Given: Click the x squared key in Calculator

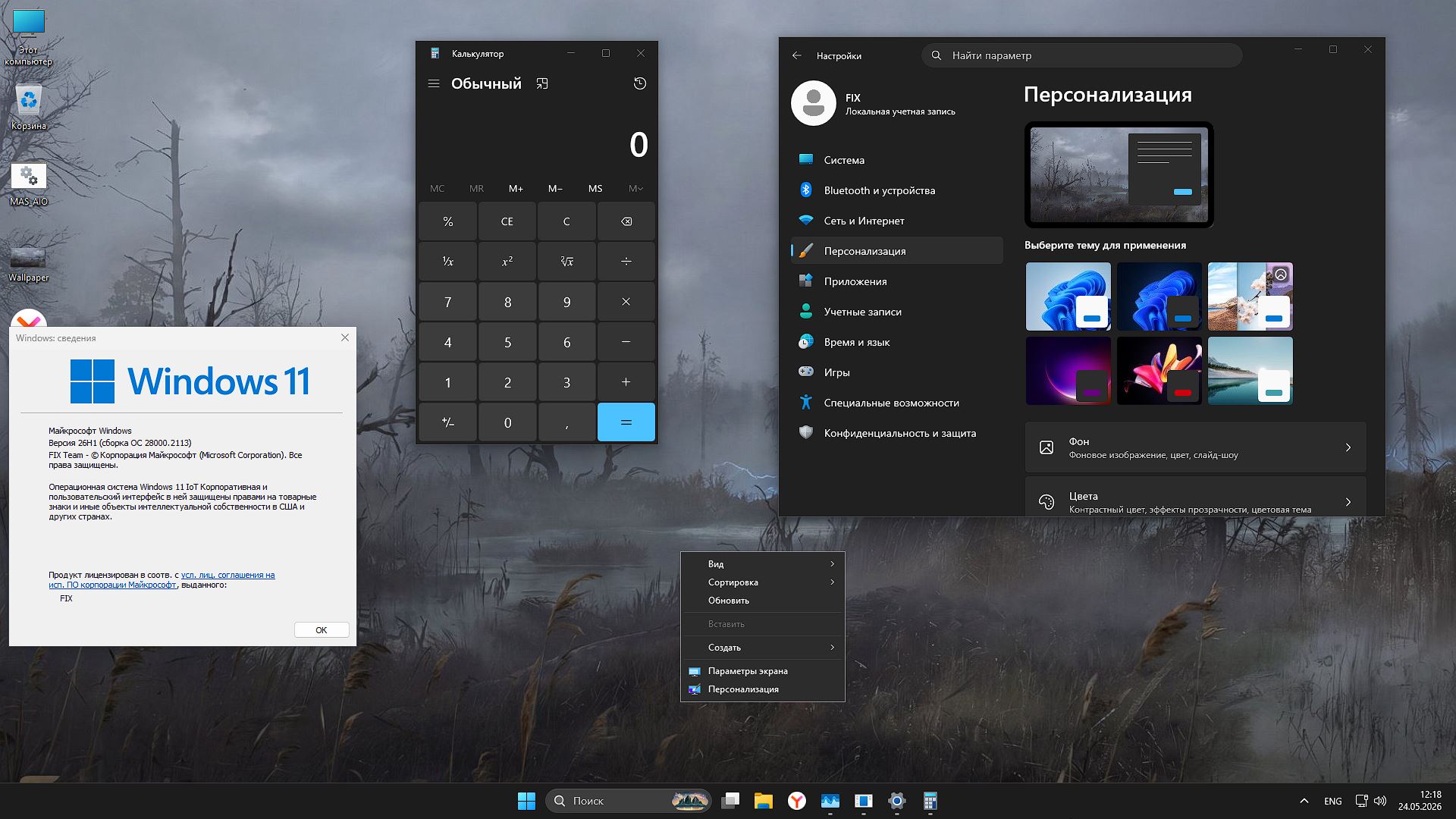Looking at the screenshot, I should point(507,262).
